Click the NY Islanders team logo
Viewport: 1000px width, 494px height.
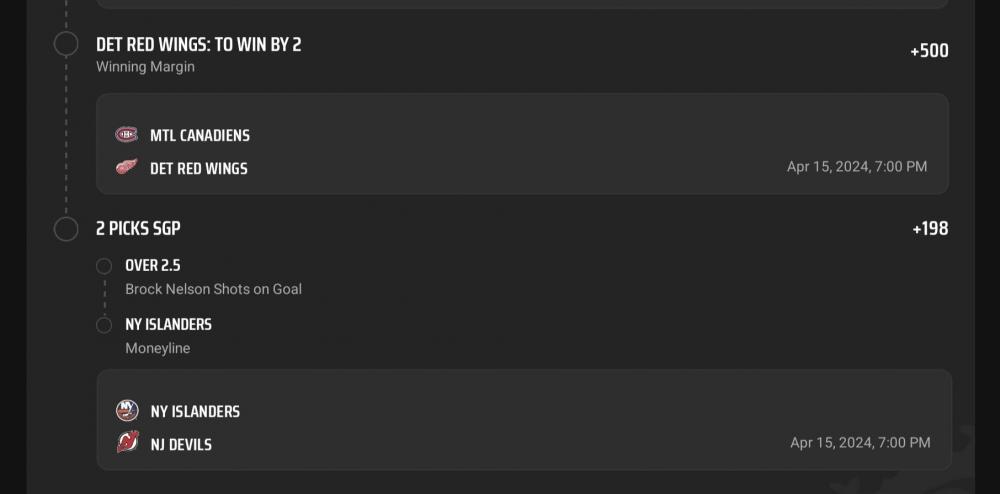pyautogui.click(x=127, y=411)
